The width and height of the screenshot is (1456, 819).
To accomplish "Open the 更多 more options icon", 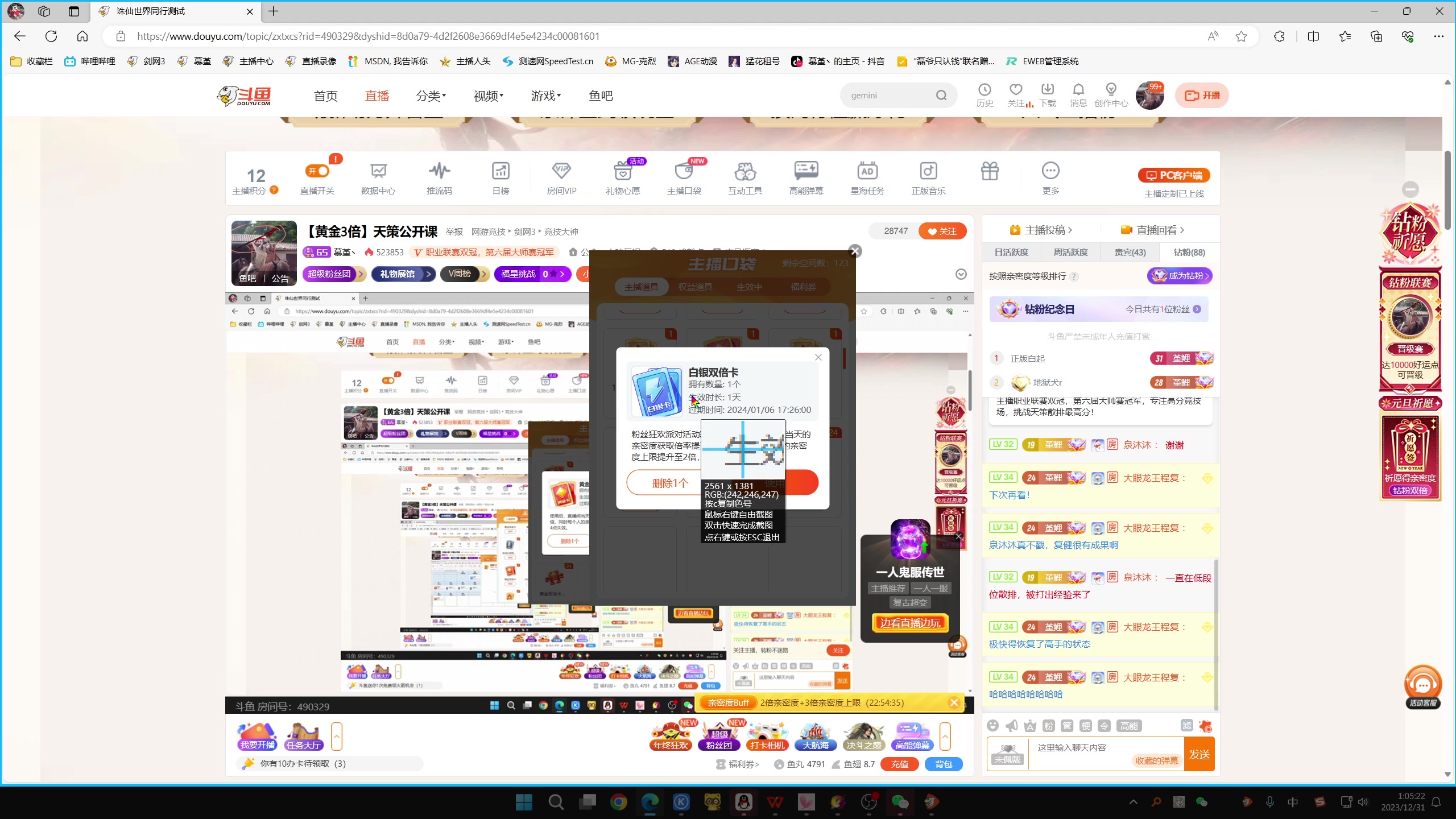I will tap(1050, 178).
